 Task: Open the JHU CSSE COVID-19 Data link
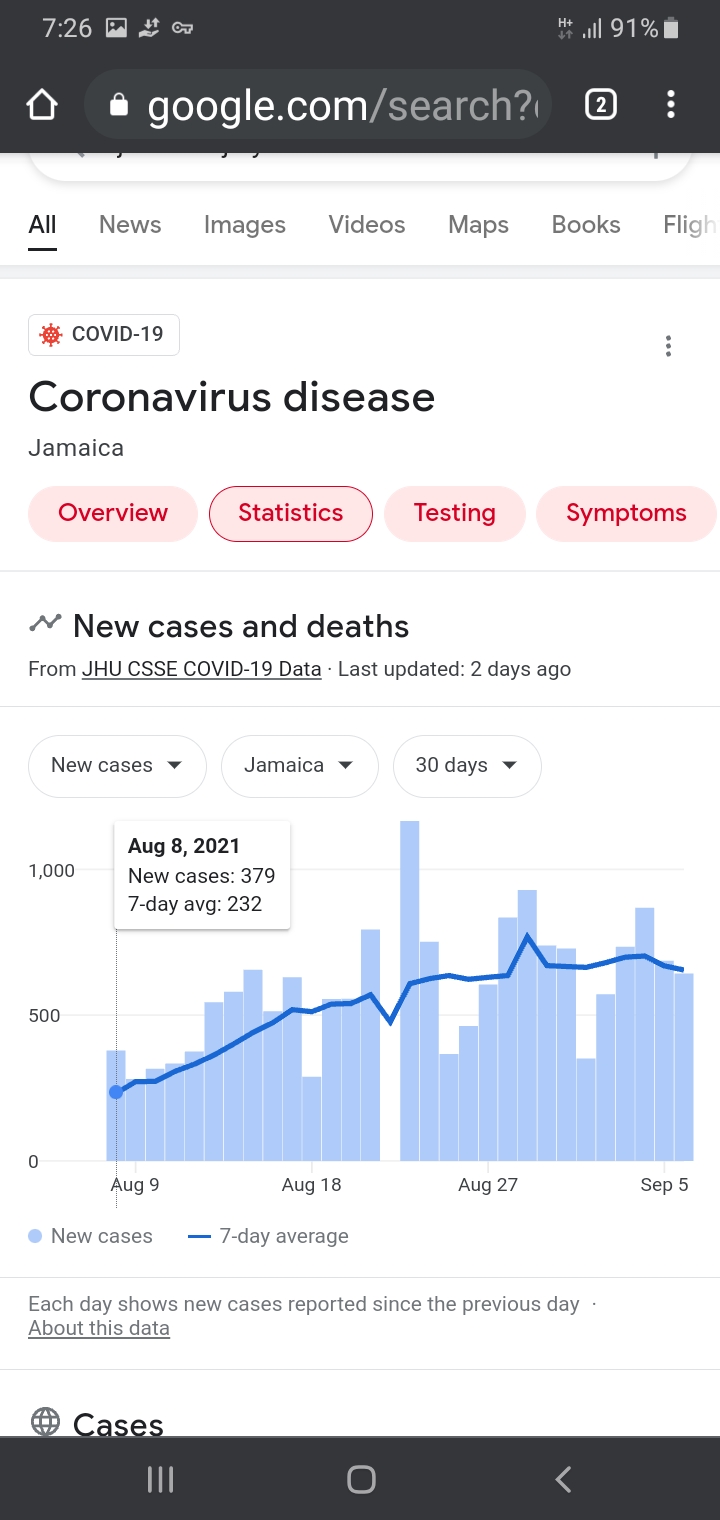click(201, 670)
